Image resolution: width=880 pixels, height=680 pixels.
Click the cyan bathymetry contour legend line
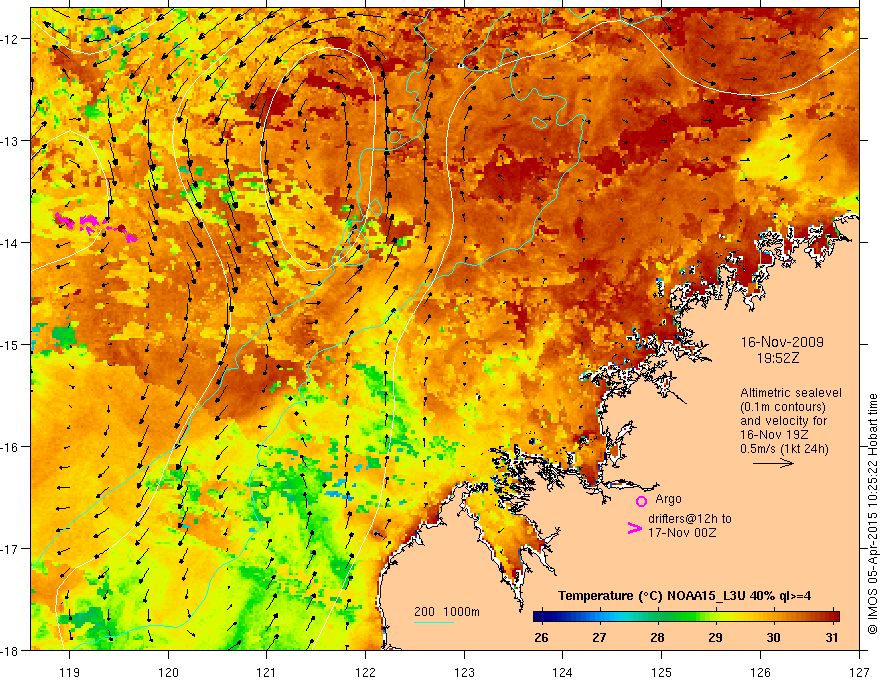pyautogui.click(x=433, y=622)
